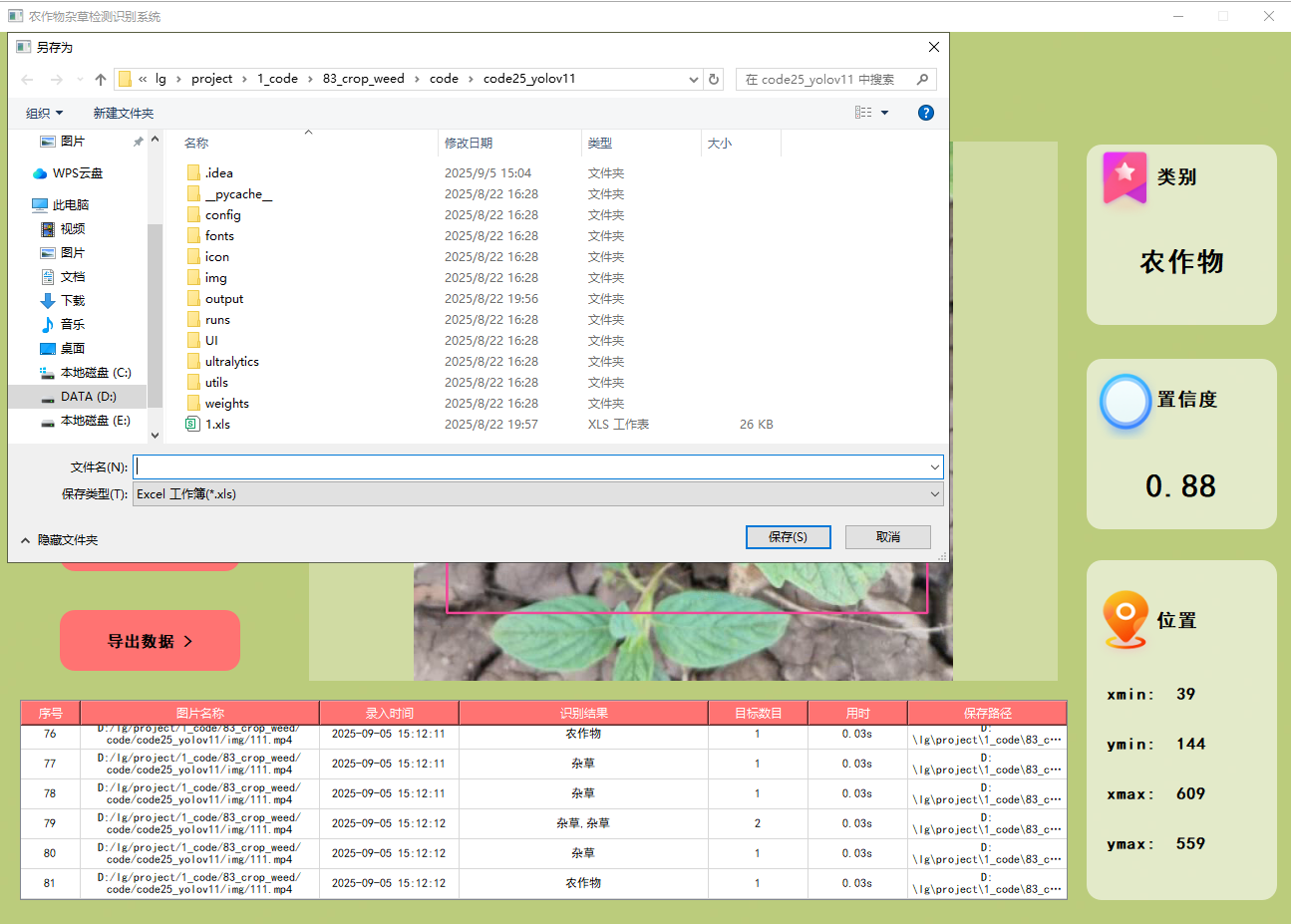Open 视频 in navigation pane

point(63,229)
